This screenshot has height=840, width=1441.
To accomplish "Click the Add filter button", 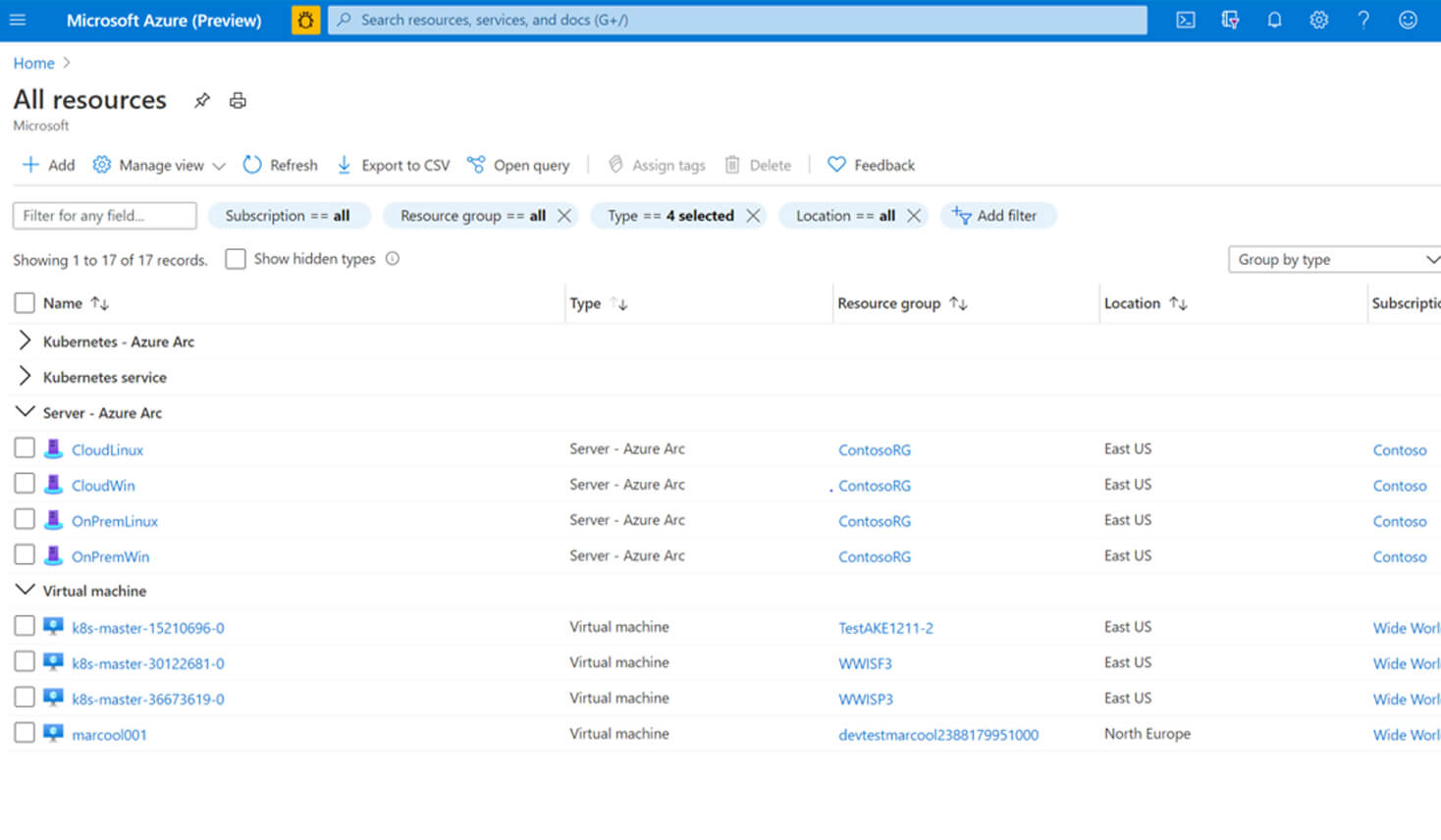I will (x=997, y=216).
